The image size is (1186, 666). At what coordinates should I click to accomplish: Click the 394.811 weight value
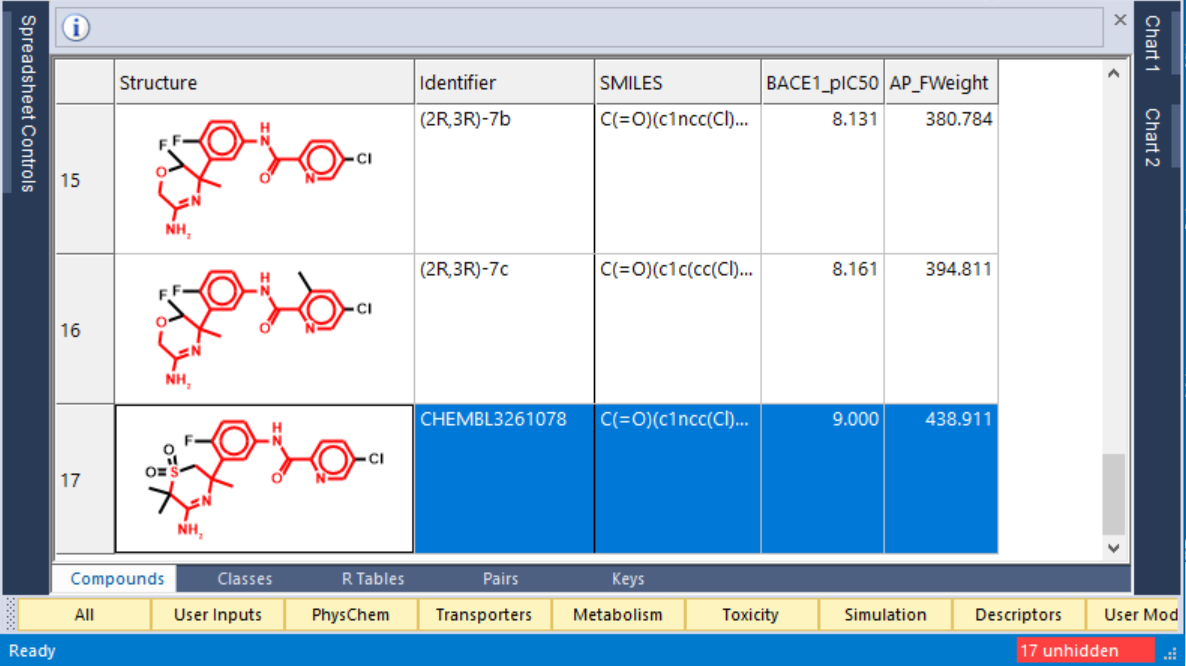[x=958, y=269]
